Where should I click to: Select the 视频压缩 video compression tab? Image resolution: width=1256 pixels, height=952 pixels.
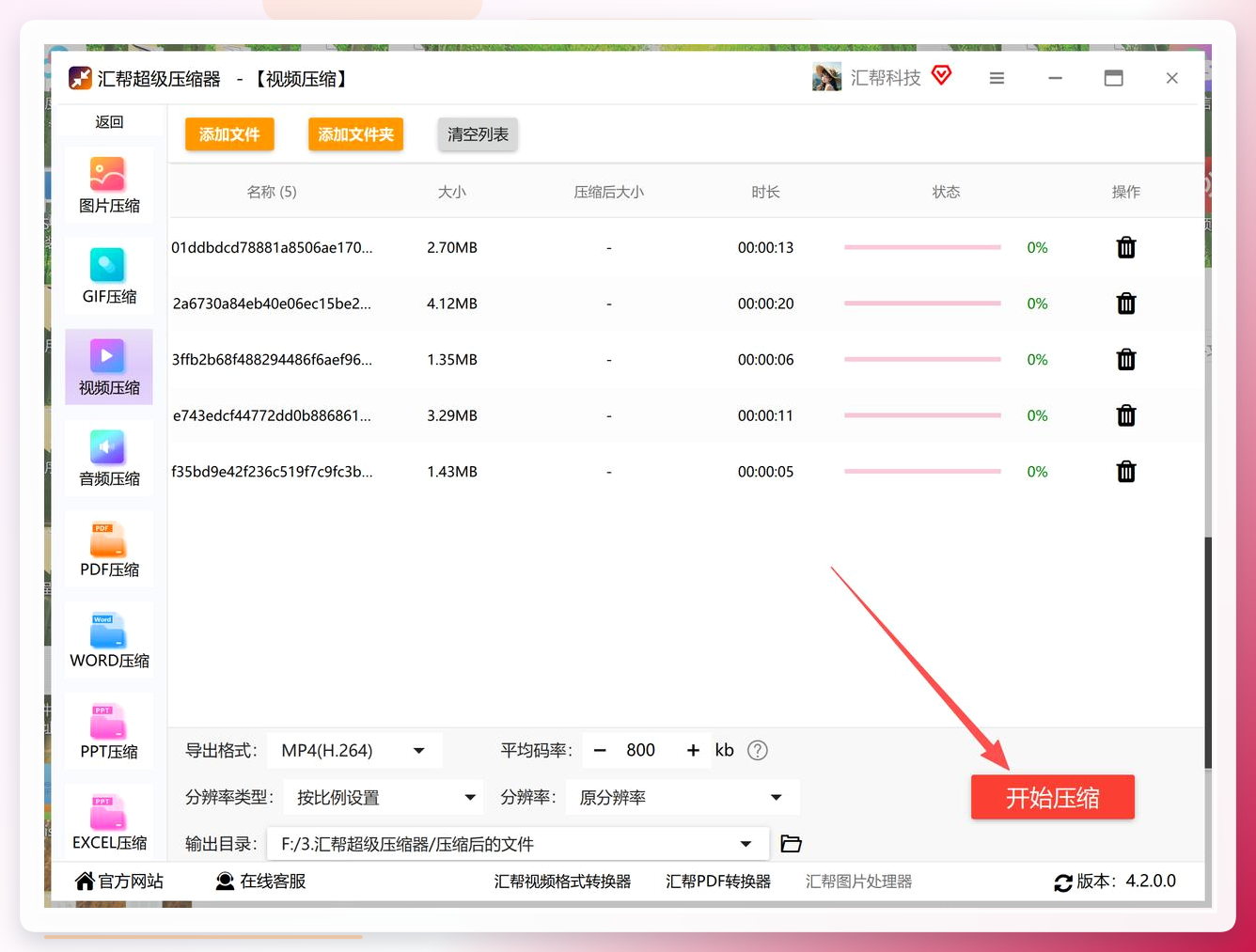click(109, 367)
